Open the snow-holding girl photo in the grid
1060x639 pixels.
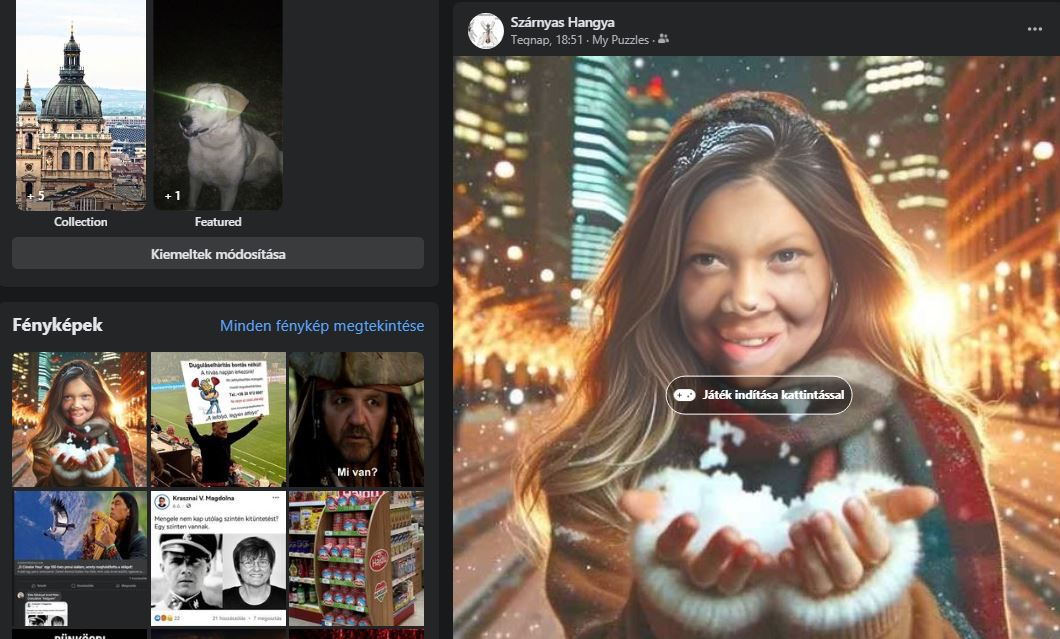pyautogui.click(x=79, y=419)
